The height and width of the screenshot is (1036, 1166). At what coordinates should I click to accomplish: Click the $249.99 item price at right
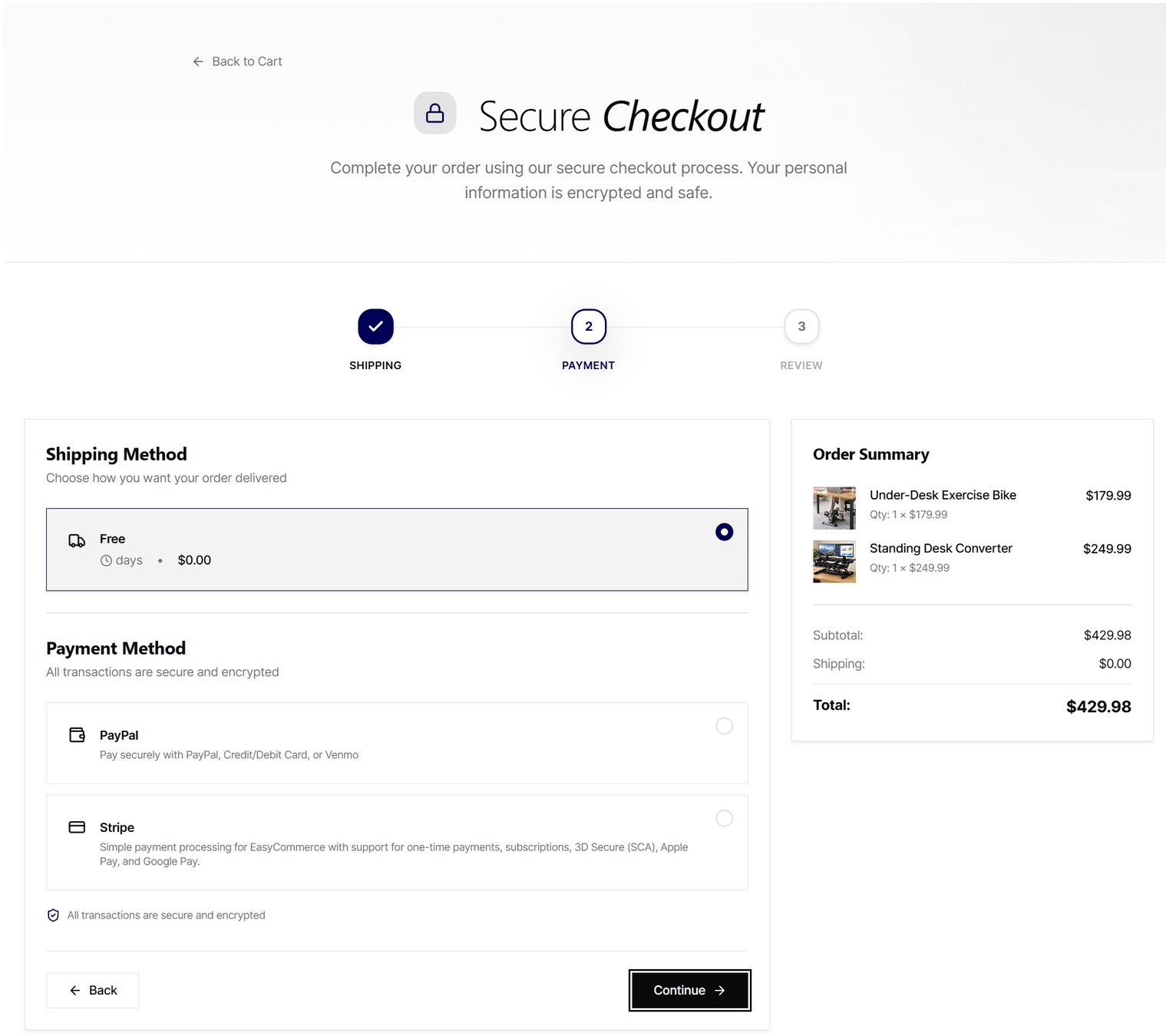click(x=1107, y=549)
